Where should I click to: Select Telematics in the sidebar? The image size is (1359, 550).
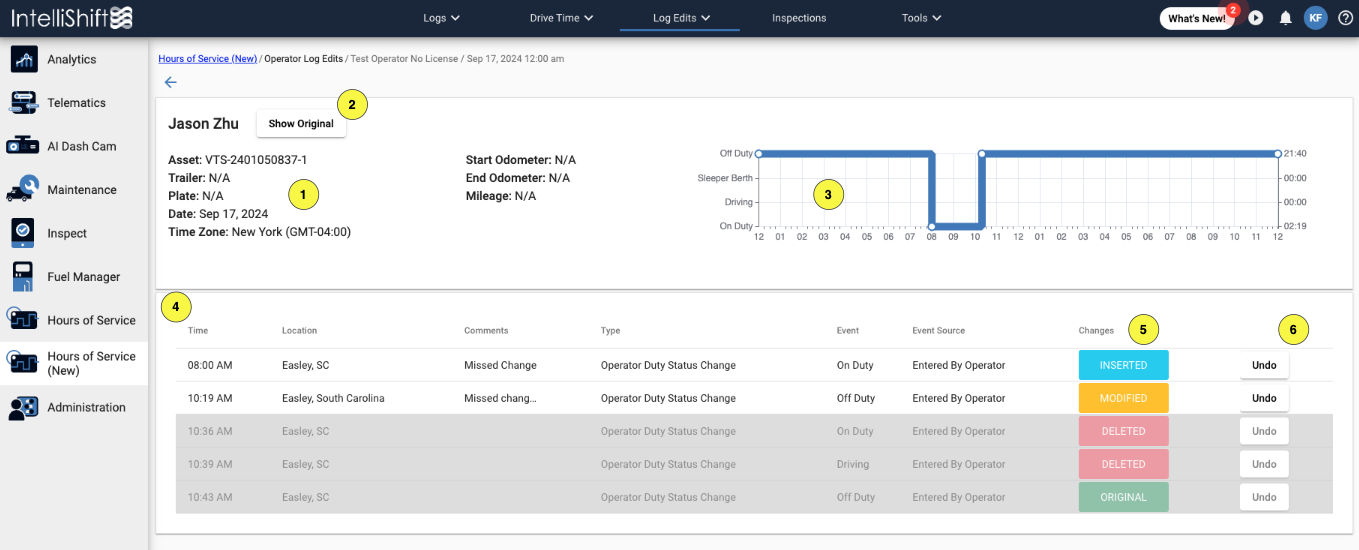click(76, 103)
